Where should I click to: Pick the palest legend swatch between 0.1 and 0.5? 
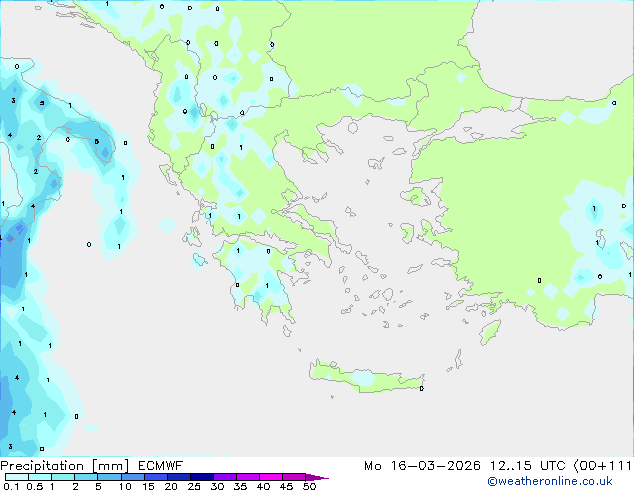[17, 477]
